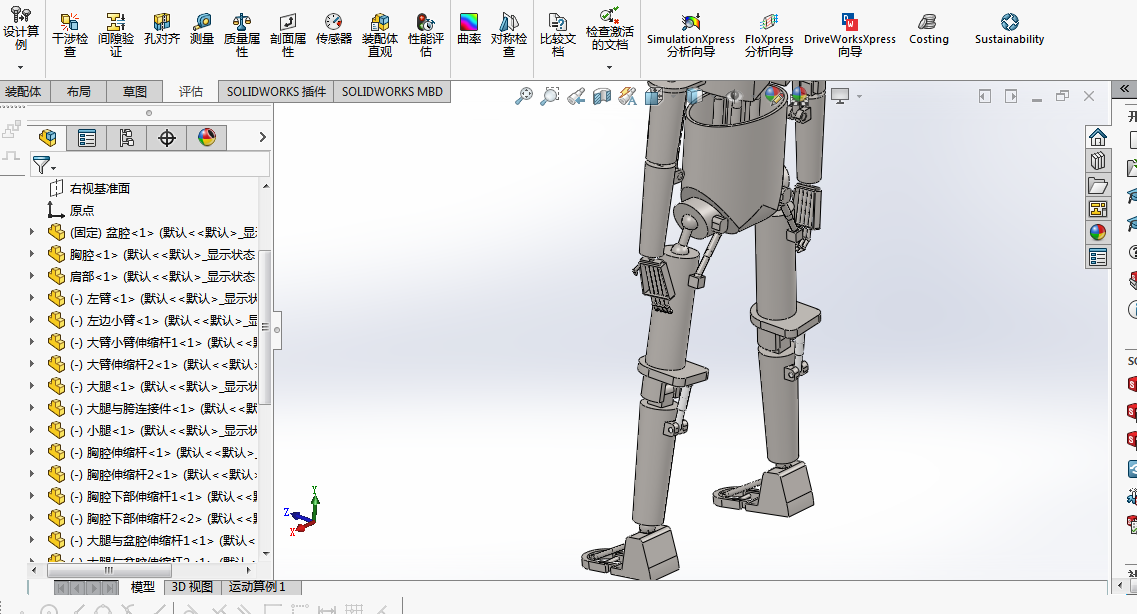This screenshot has width=1137, height=614.
Task: Open the 间隙验证 clearance verification tool
Action: click(116, 33)
